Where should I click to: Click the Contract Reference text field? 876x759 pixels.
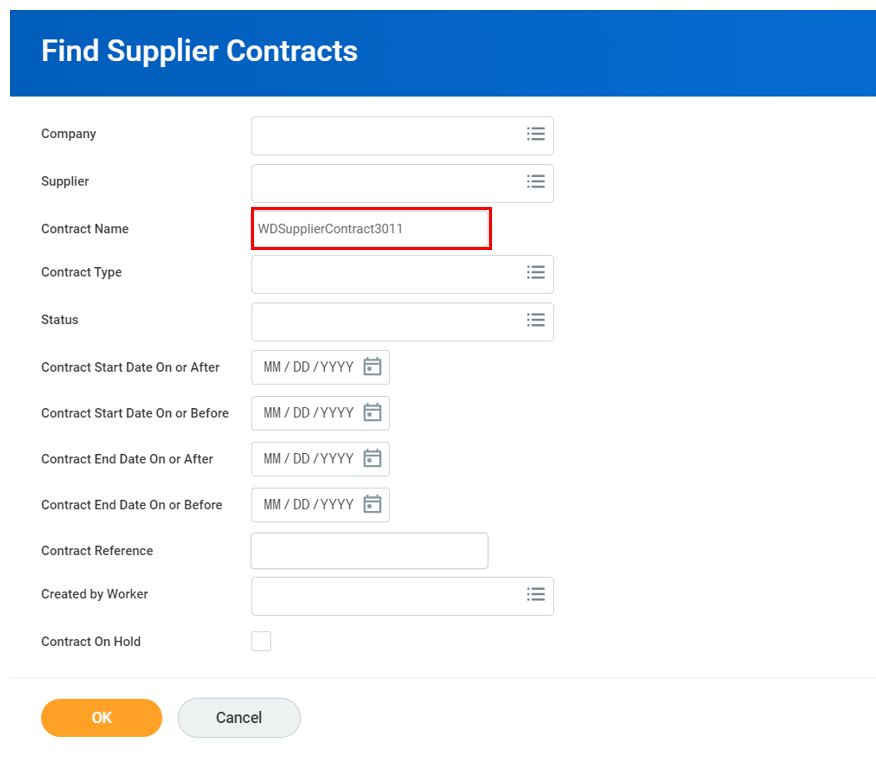[x=369, y=551]
